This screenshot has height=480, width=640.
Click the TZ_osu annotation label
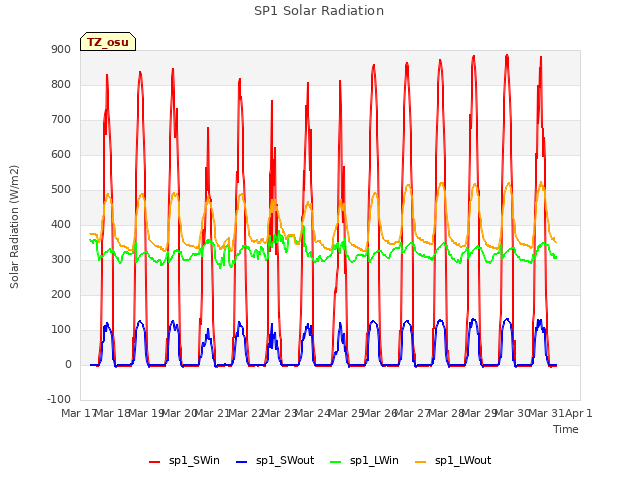point(108,42)
